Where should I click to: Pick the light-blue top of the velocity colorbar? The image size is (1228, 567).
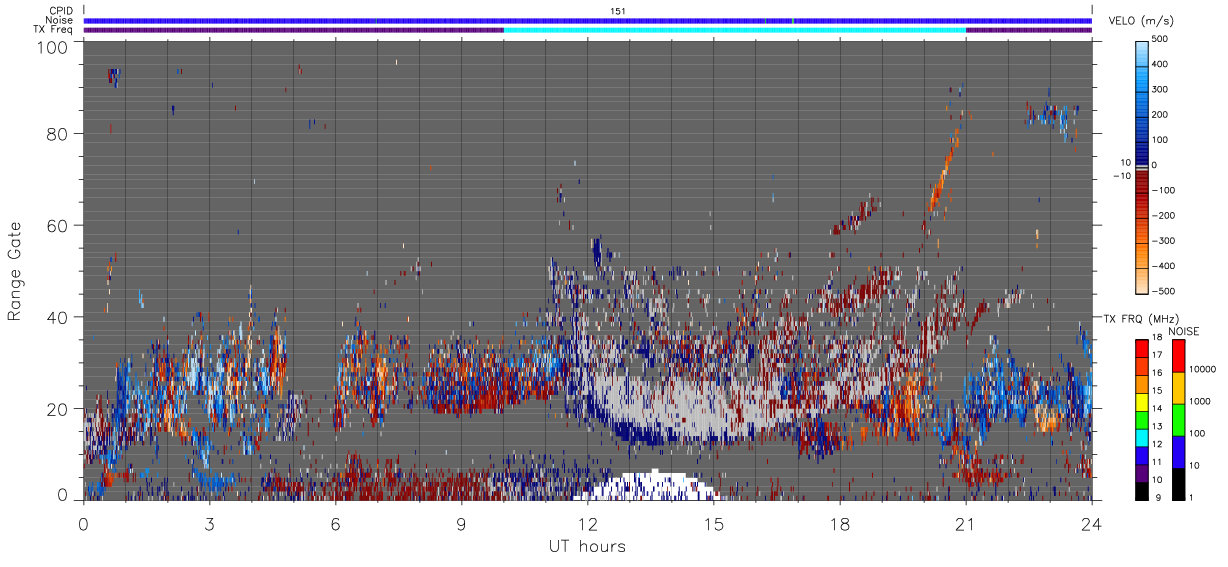tap(1142, 55)
